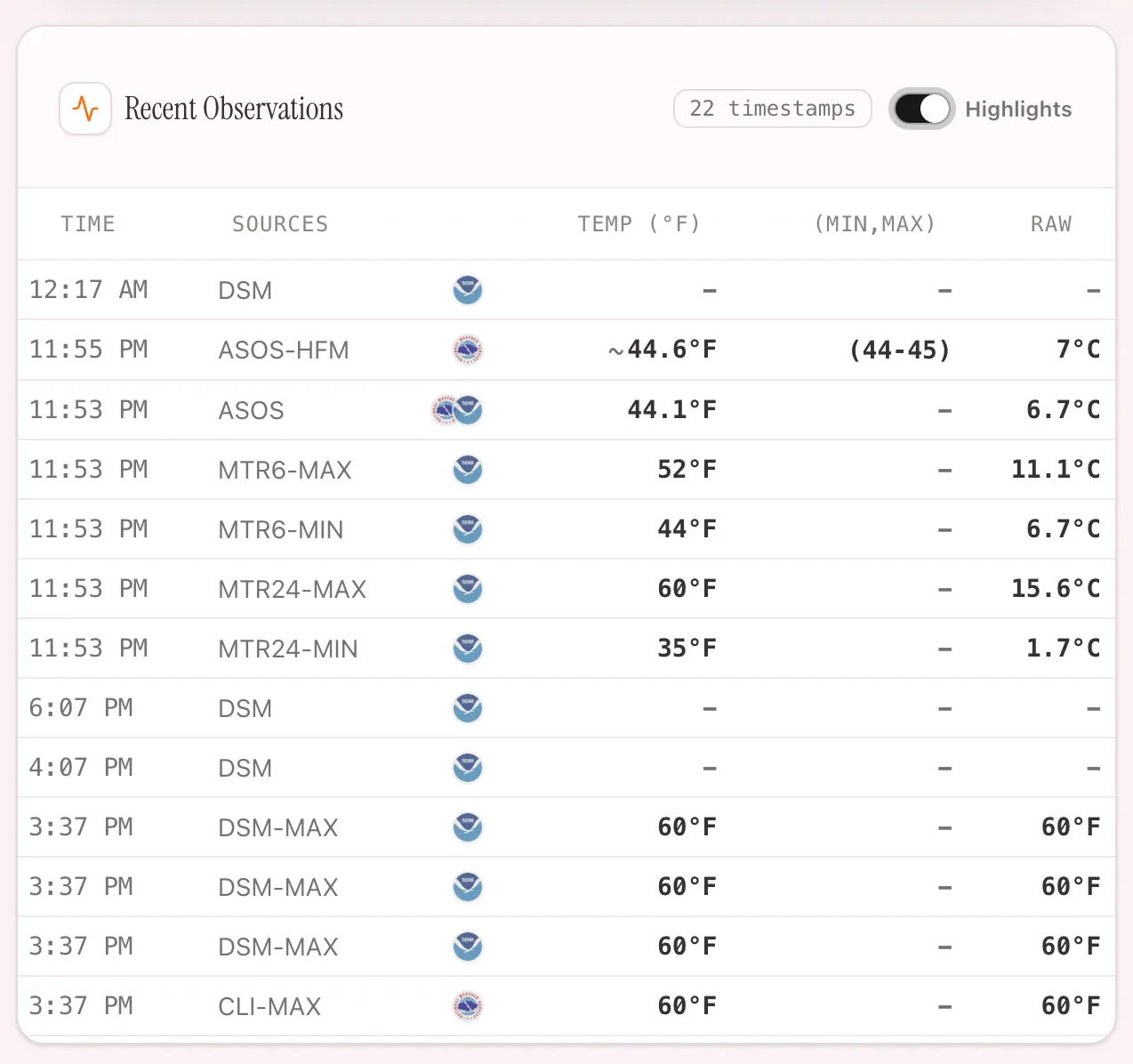Turn off the Highlights toggle switch
This screenshot has height=1064, width=1133.
pyautogui.click(x=922, y=109)
